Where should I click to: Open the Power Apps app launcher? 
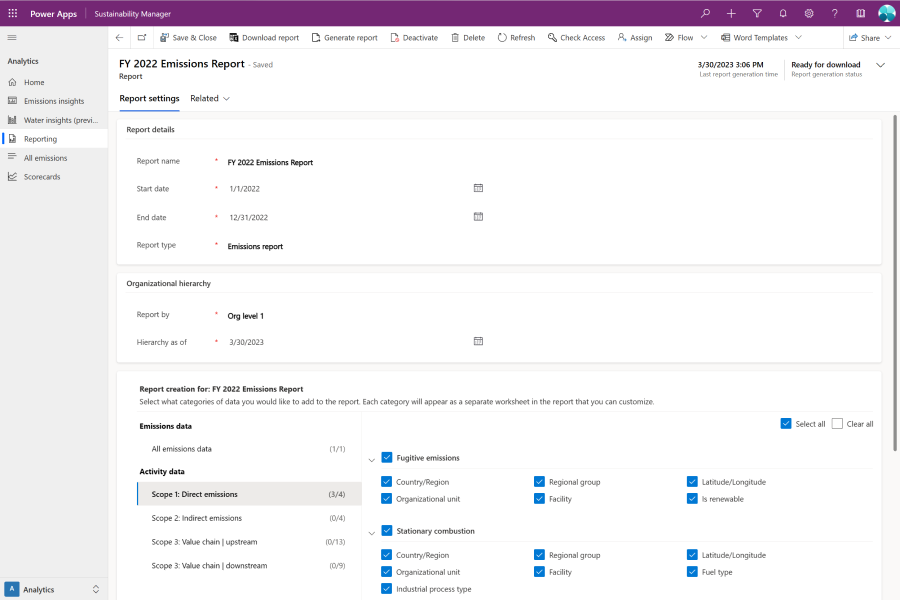click(x=13, y=14)
